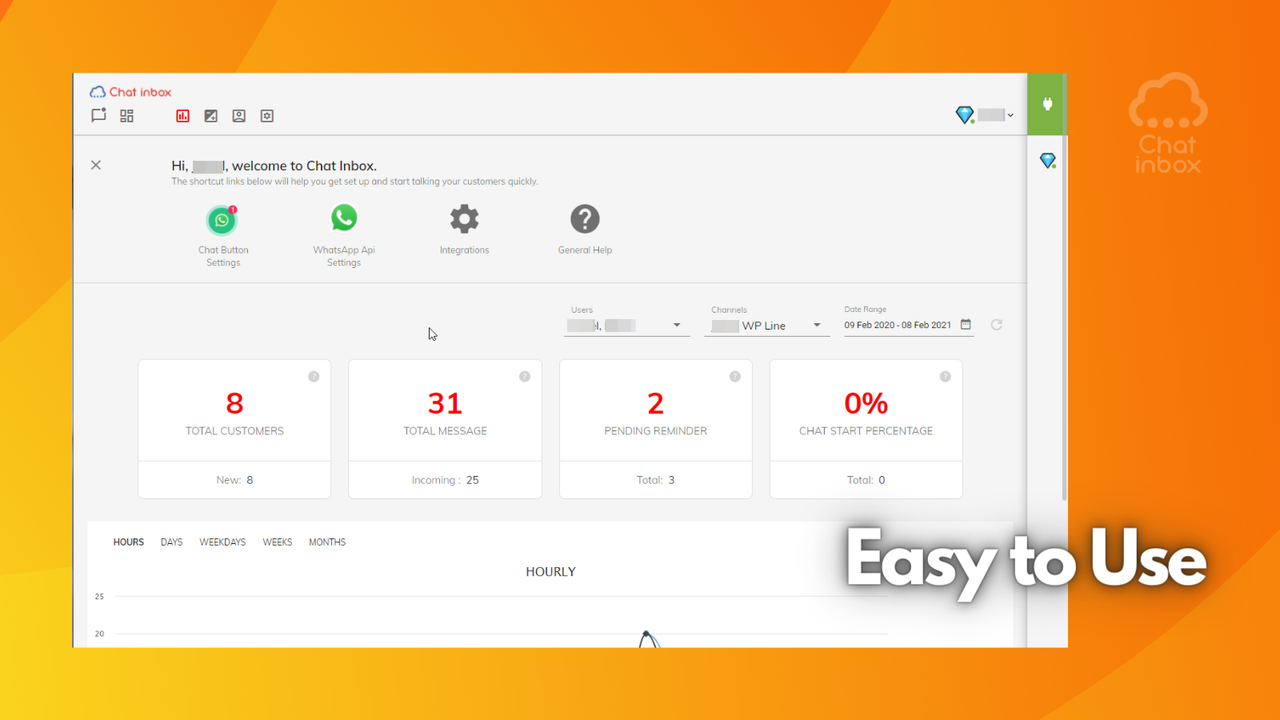
Task: Click help icon on Total Customers card
Action: pyautogui.click(x=314, y=377)
